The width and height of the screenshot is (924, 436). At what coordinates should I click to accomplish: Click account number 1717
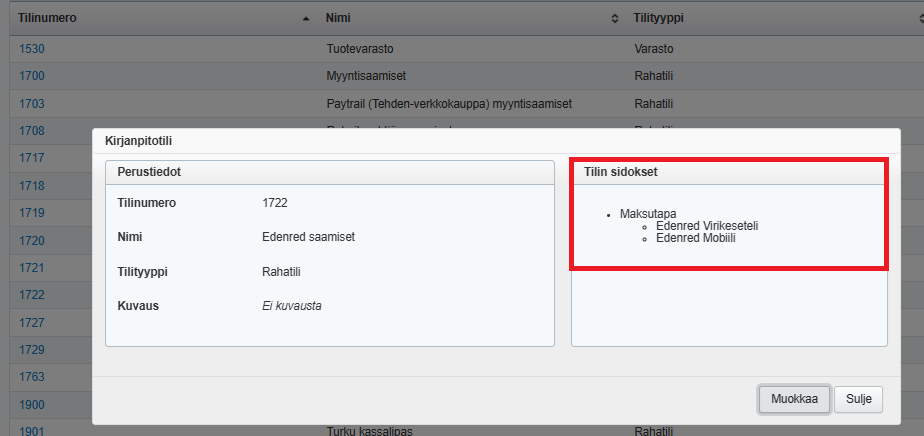coord(31,158)
